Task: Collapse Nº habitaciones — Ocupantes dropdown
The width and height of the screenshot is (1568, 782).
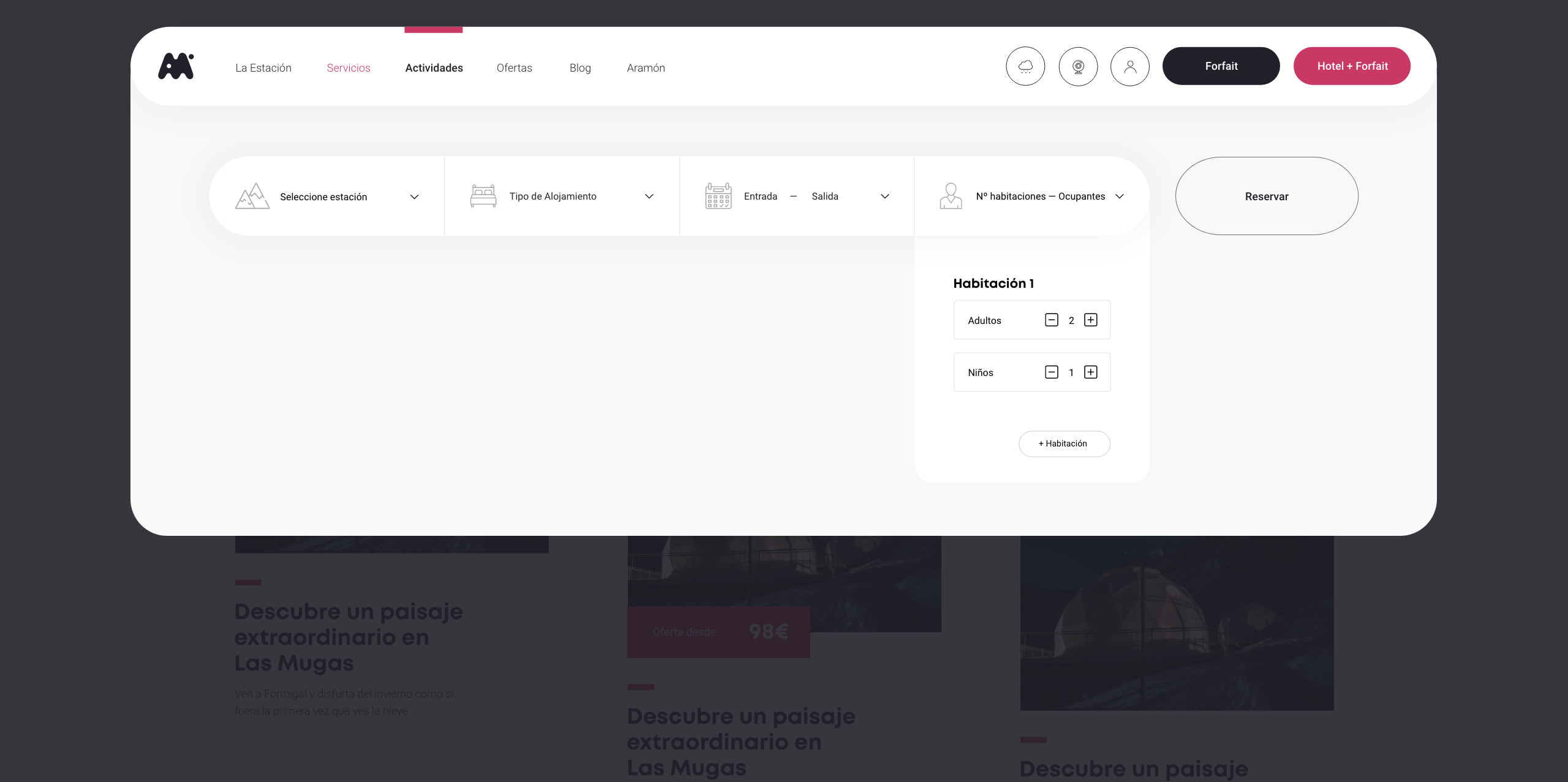Action: [x=1120, y=196]
